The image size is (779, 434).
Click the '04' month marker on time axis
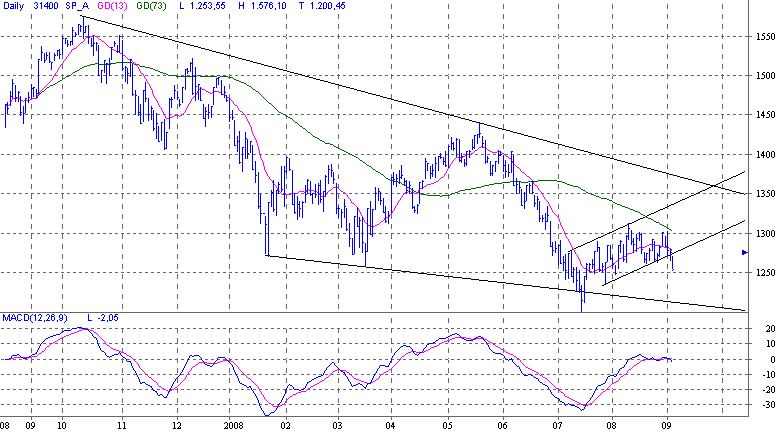(390, 426)
